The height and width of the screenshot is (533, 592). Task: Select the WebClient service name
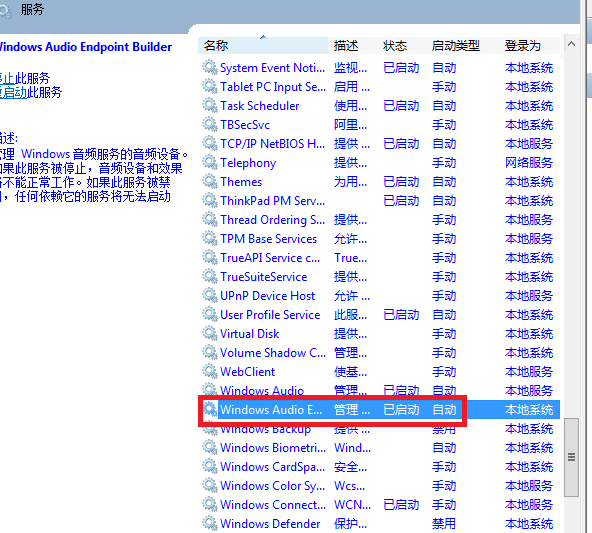(248, 372)
